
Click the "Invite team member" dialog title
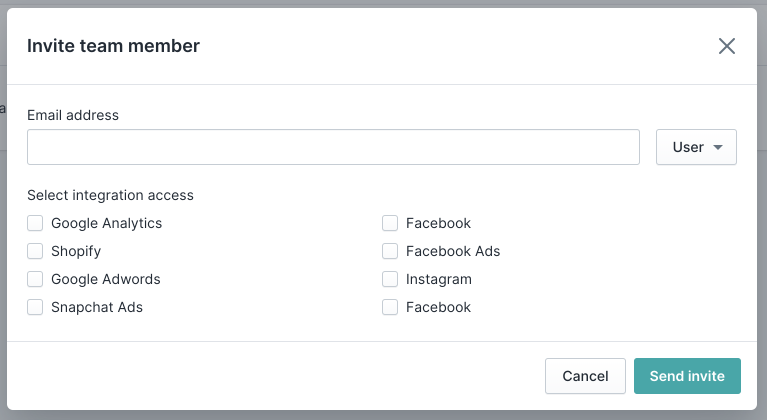pyautogui.click(x=113, y=46)
